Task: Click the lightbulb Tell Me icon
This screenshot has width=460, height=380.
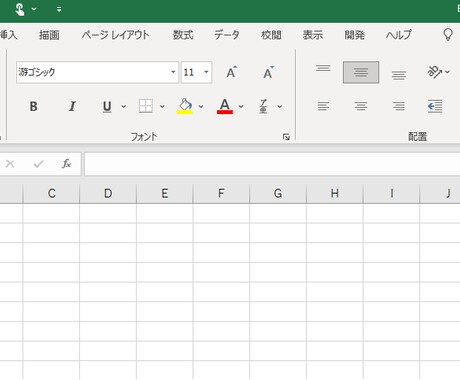Action: pos(448,35)
